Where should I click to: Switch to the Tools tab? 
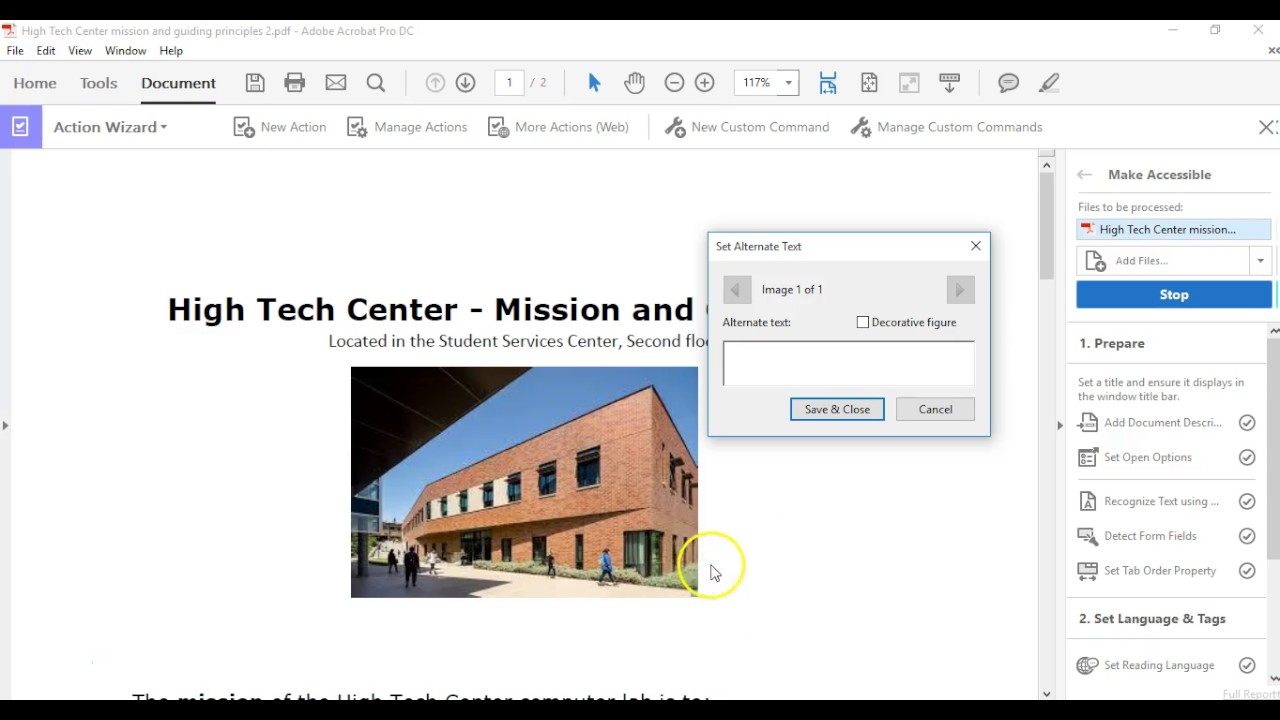99,83
